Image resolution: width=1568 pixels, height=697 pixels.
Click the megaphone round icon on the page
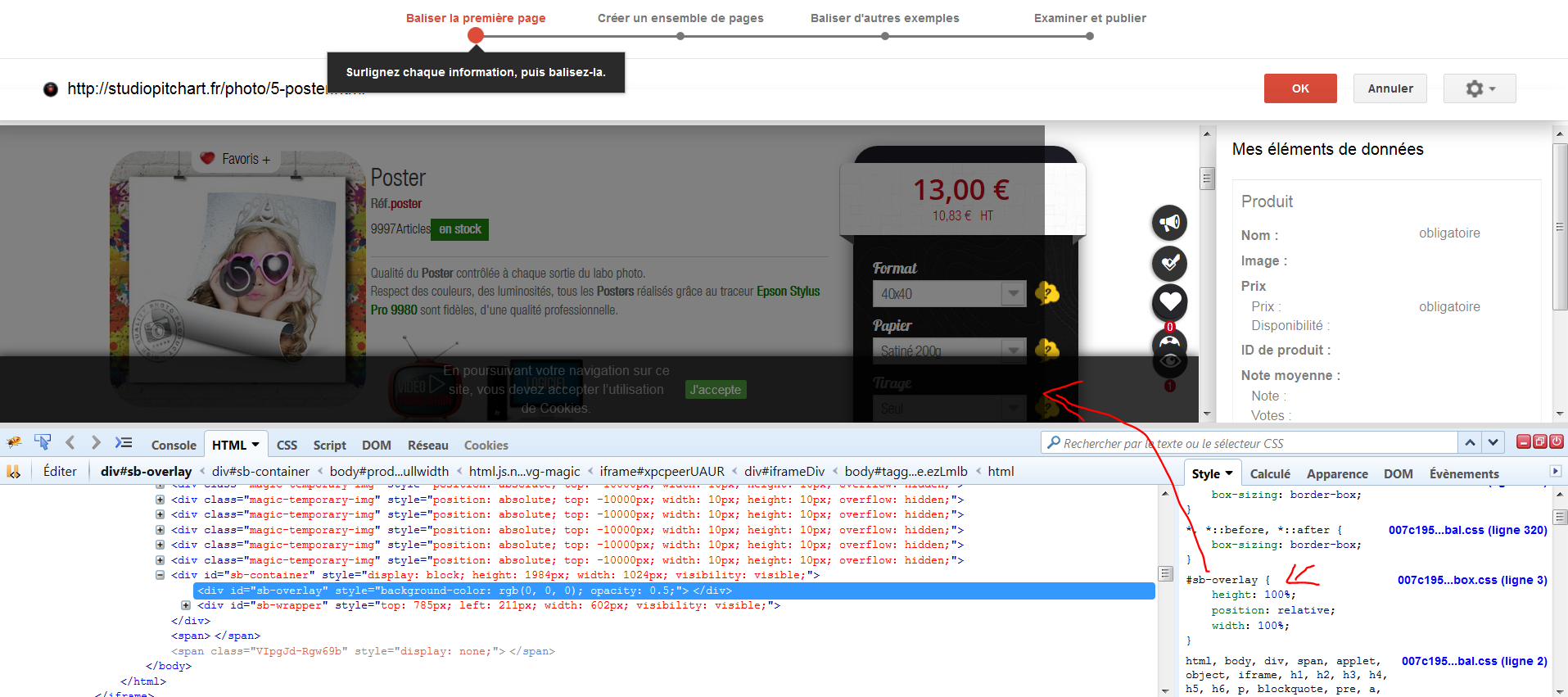click(1170, 223)
